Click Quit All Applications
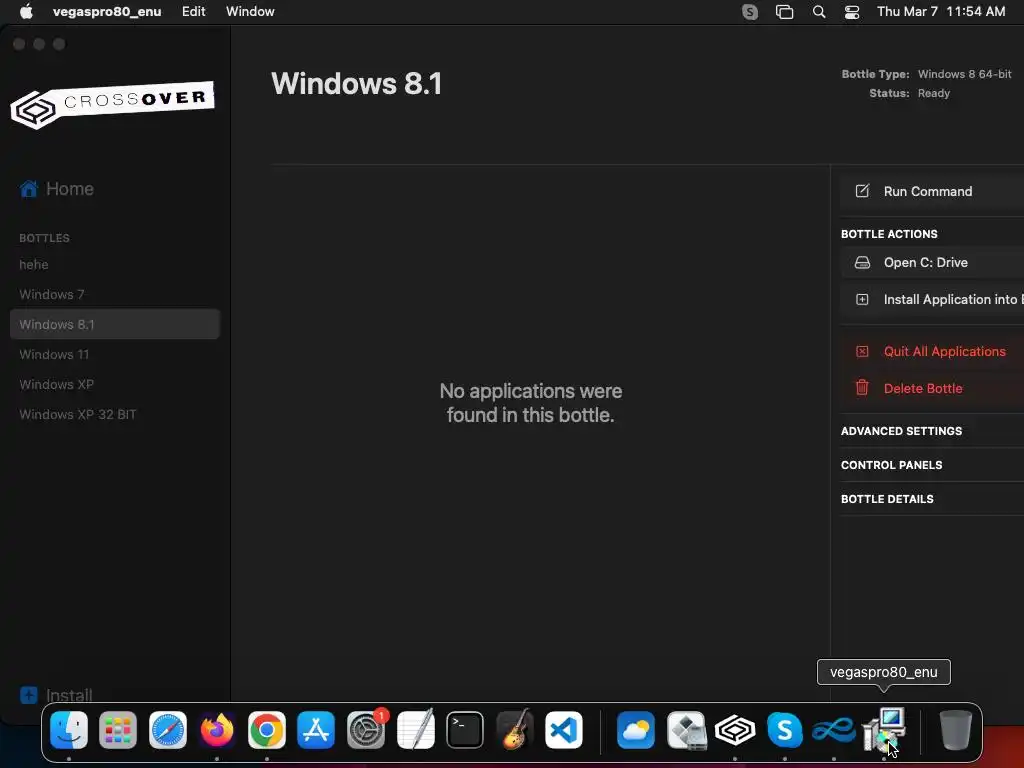This screenshot has height=768, width=1024. [932, 351]
